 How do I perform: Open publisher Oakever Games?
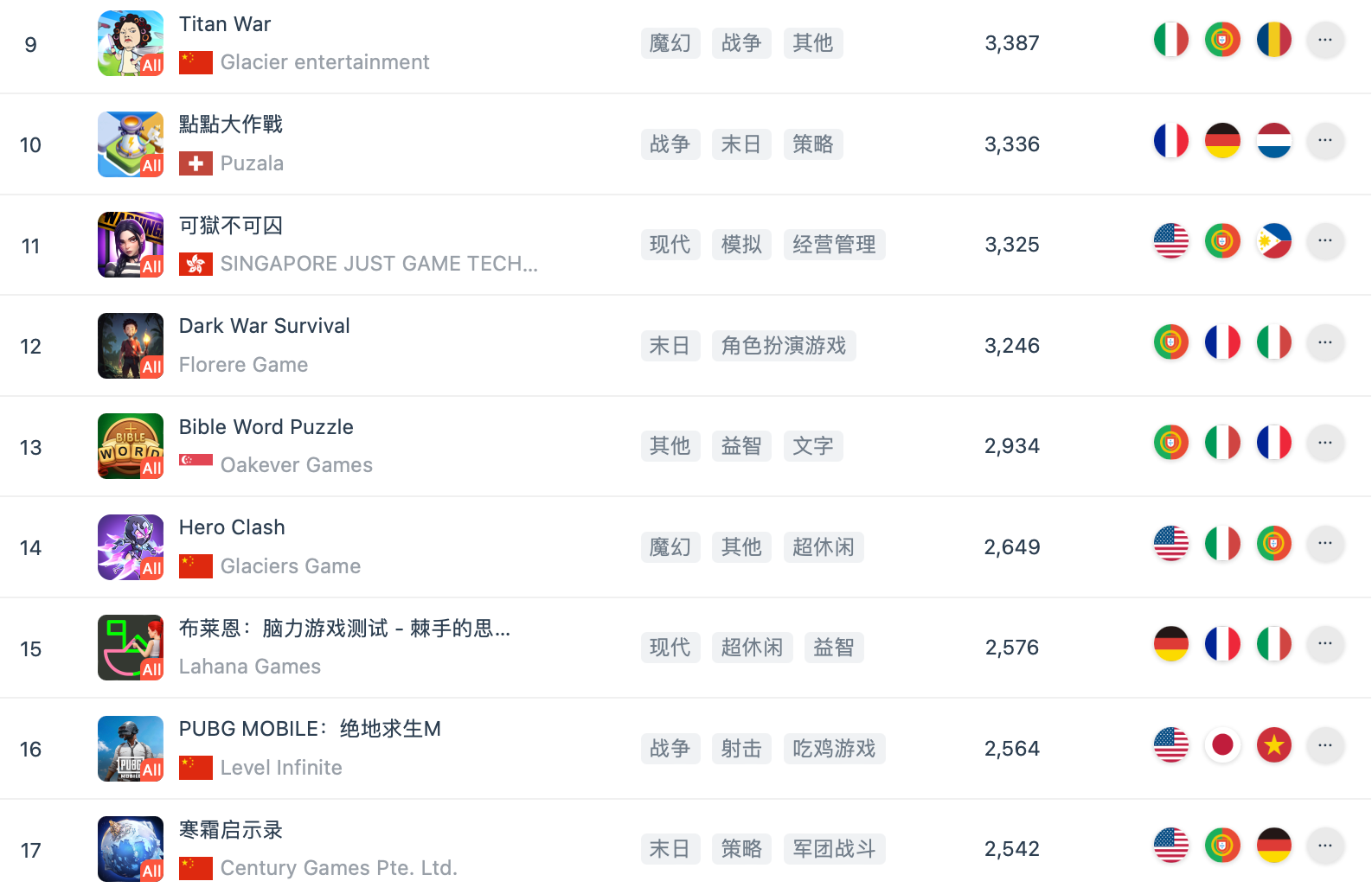[x=296, y=464]
